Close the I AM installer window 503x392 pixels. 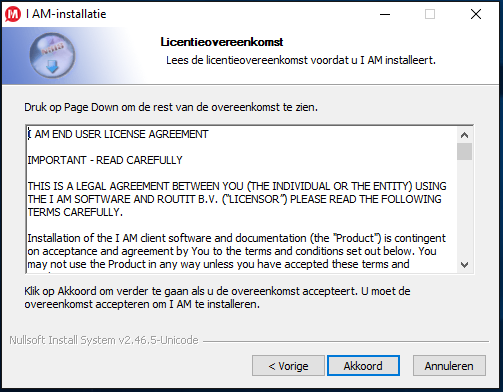476,14
